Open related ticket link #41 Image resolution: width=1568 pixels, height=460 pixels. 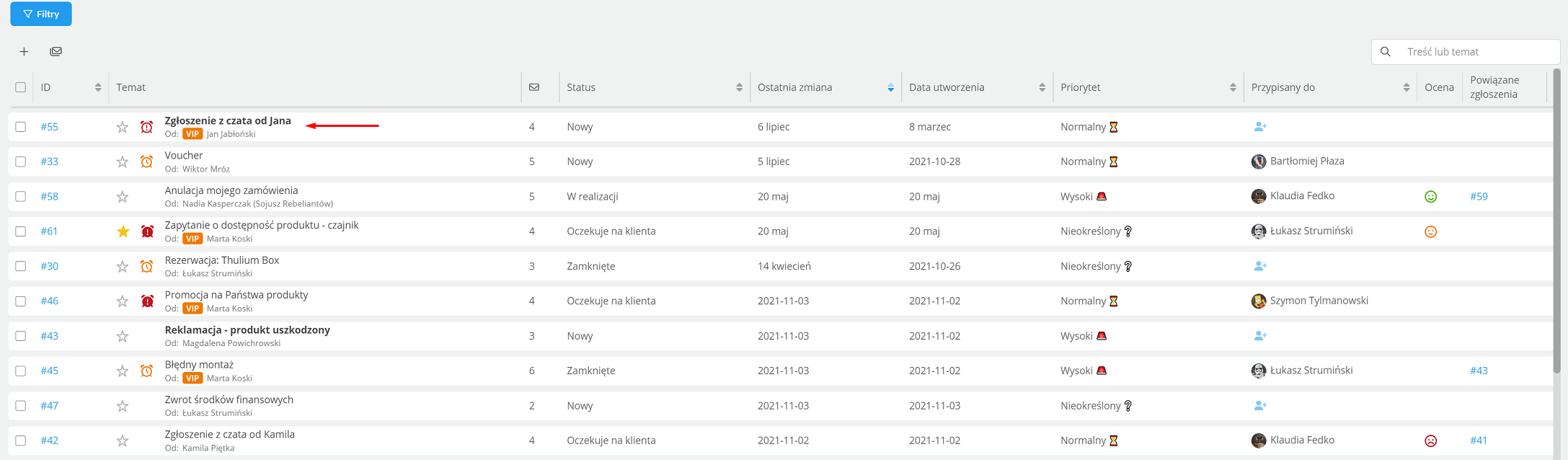[x=1479, y=441]
